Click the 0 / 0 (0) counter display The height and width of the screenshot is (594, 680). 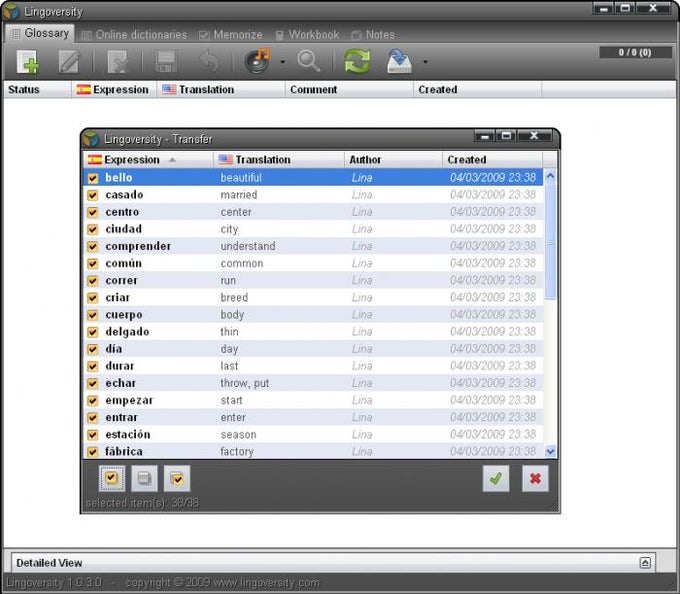(x=635, y=52)
